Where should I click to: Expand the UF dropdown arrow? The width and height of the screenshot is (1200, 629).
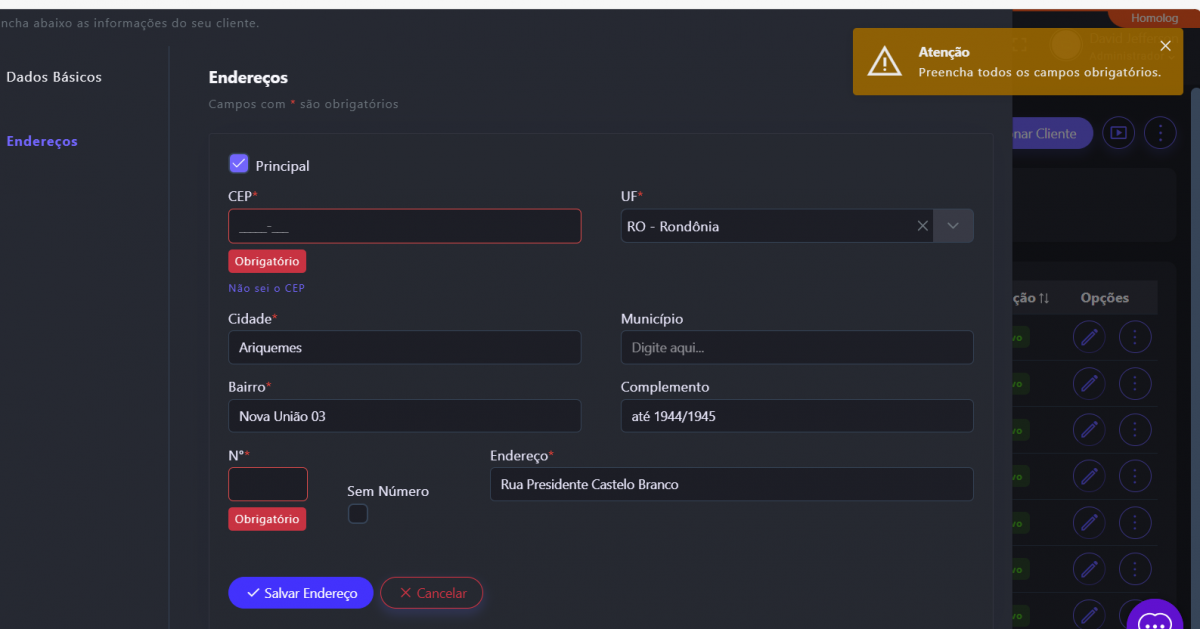tap(953, 226)
